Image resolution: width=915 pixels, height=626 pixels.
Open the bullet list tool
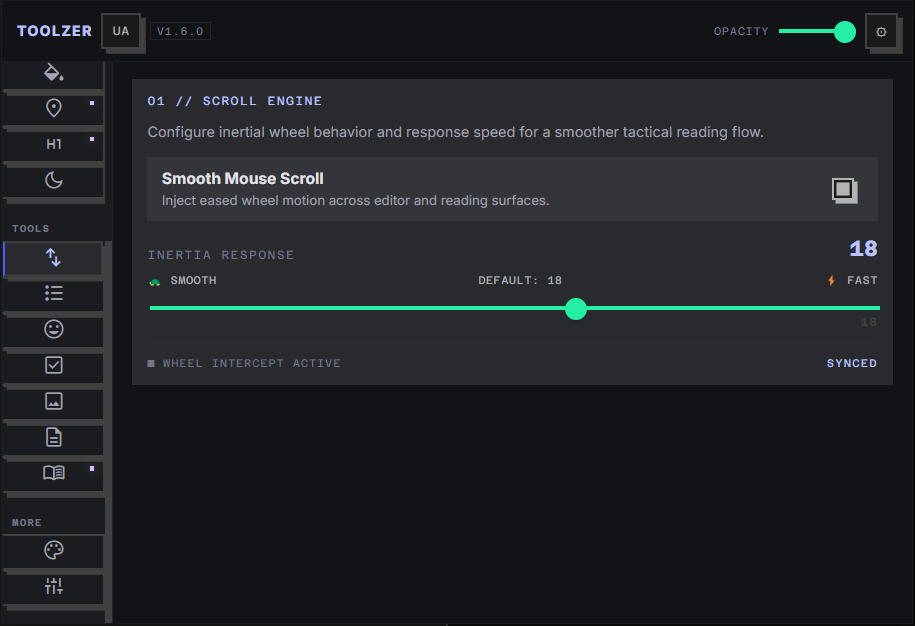53,293
